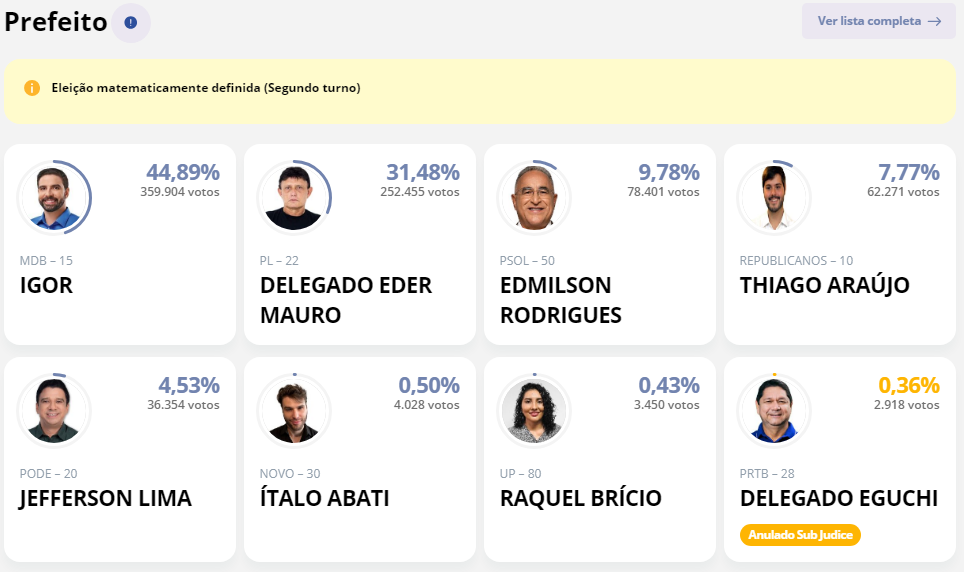The image size is (964, 572).
Task: Click the warning icon in yellow banner
Action: [x=32, y=88]
